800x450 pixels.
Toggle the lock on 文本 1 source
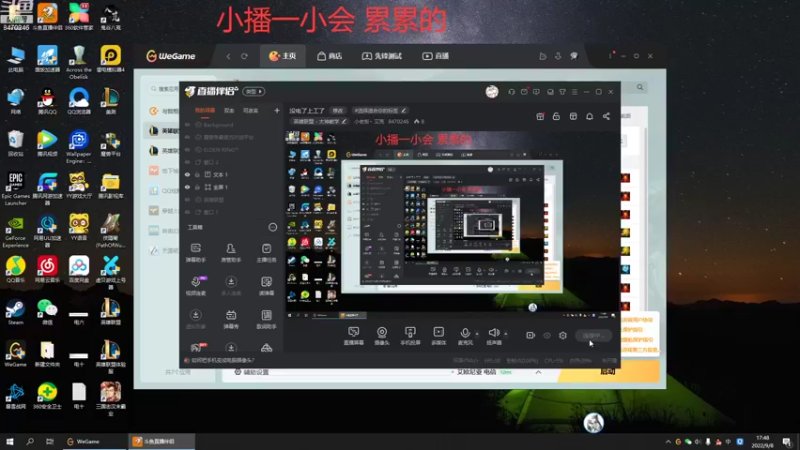coord(198,174)
